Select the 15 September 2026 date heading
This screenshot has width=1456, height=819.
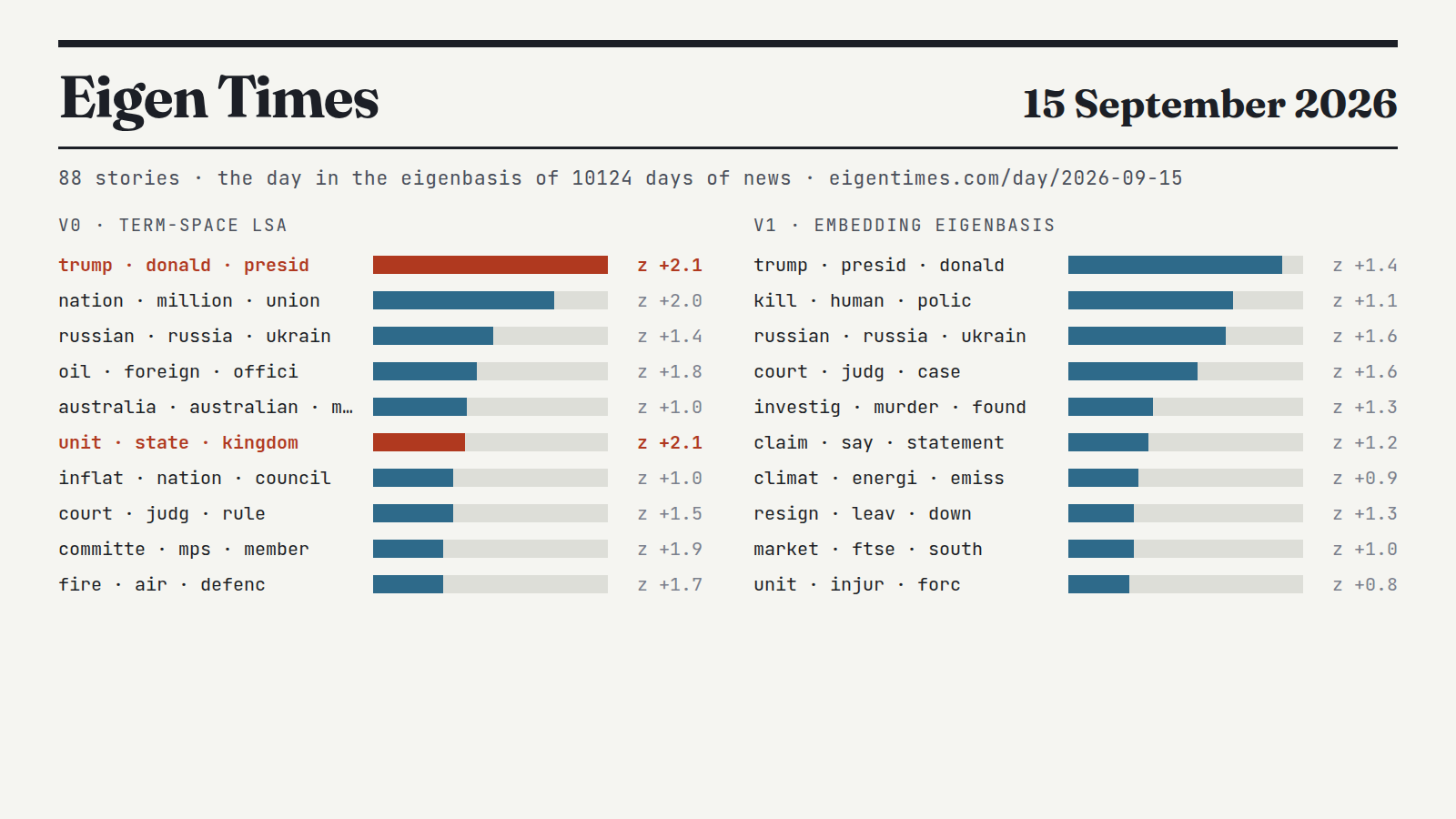tap(1209, 104)
